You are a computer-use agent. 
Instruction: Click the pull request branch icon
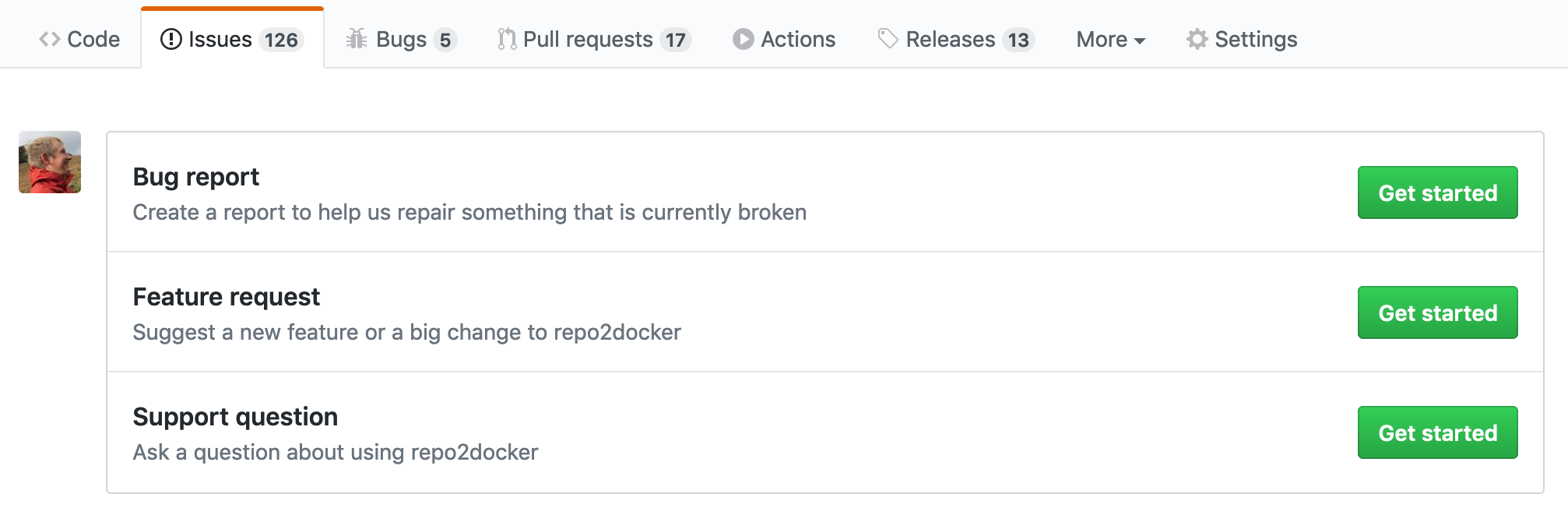507,38
